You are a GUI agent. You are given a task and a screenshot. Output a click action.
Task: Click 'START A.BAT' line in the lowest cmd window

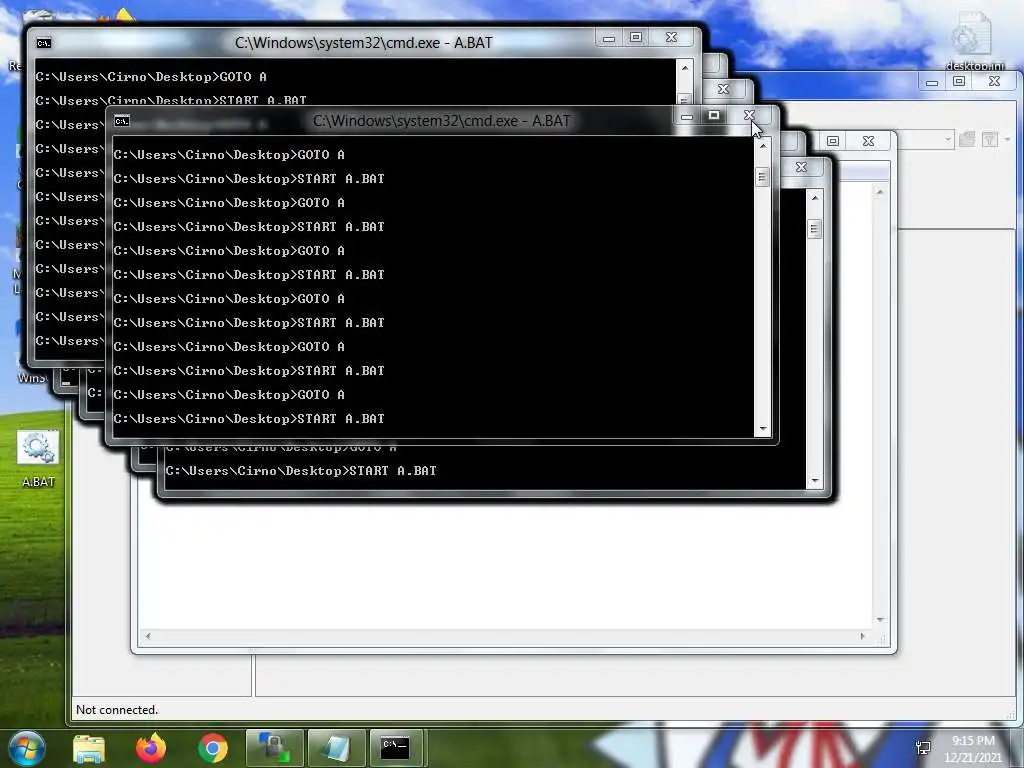tap(300, 471)
